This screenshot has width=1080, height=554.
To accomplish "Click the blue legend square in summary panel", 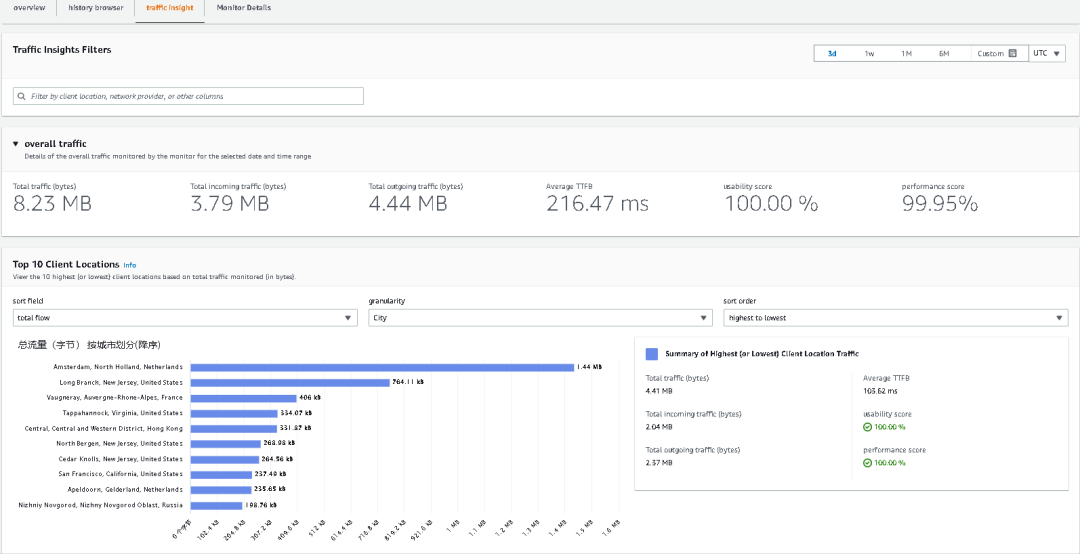I will [x=652, y=354].
